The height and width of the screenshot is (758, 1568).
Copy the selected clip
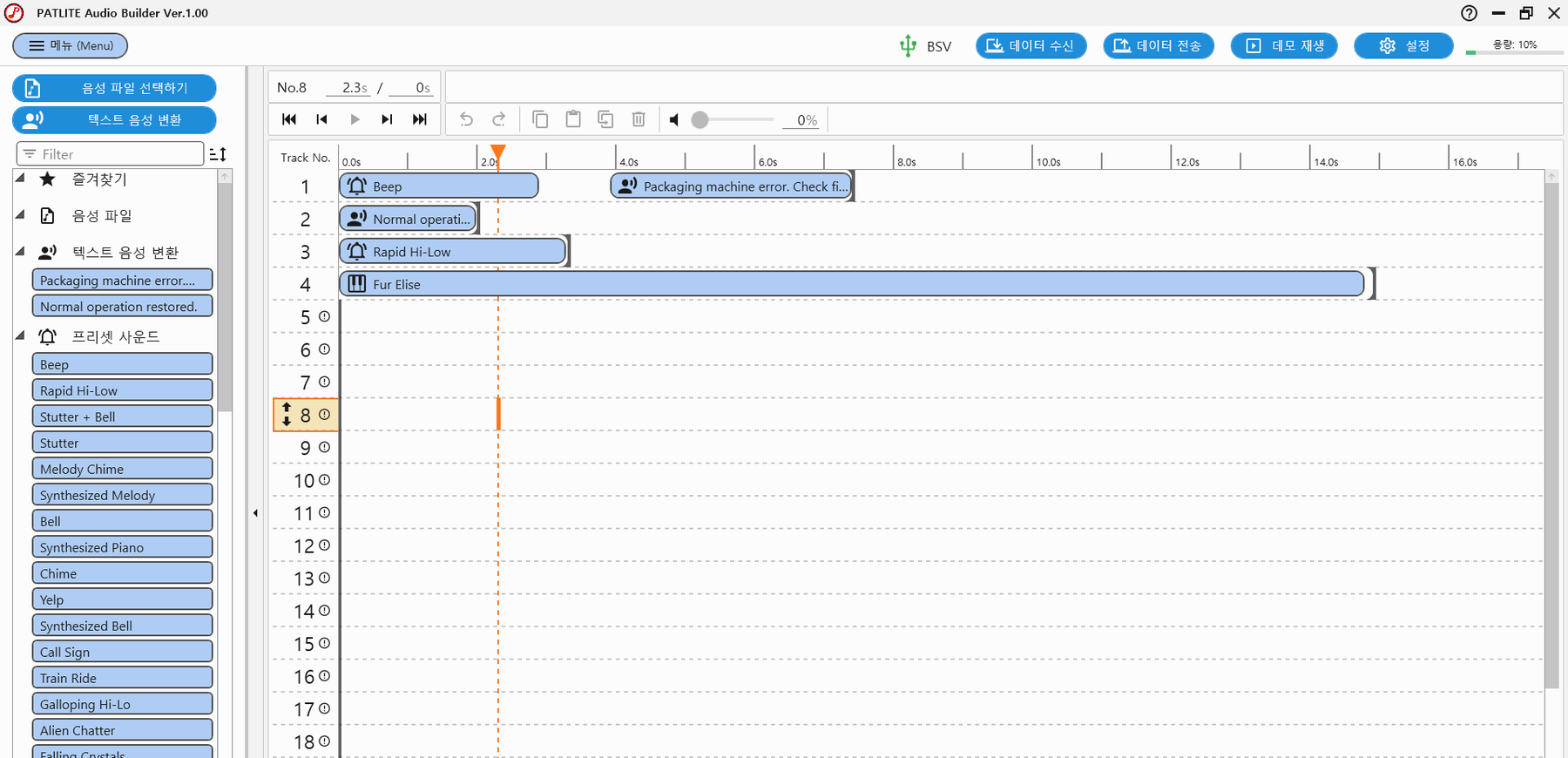click(x=540, y=119)
